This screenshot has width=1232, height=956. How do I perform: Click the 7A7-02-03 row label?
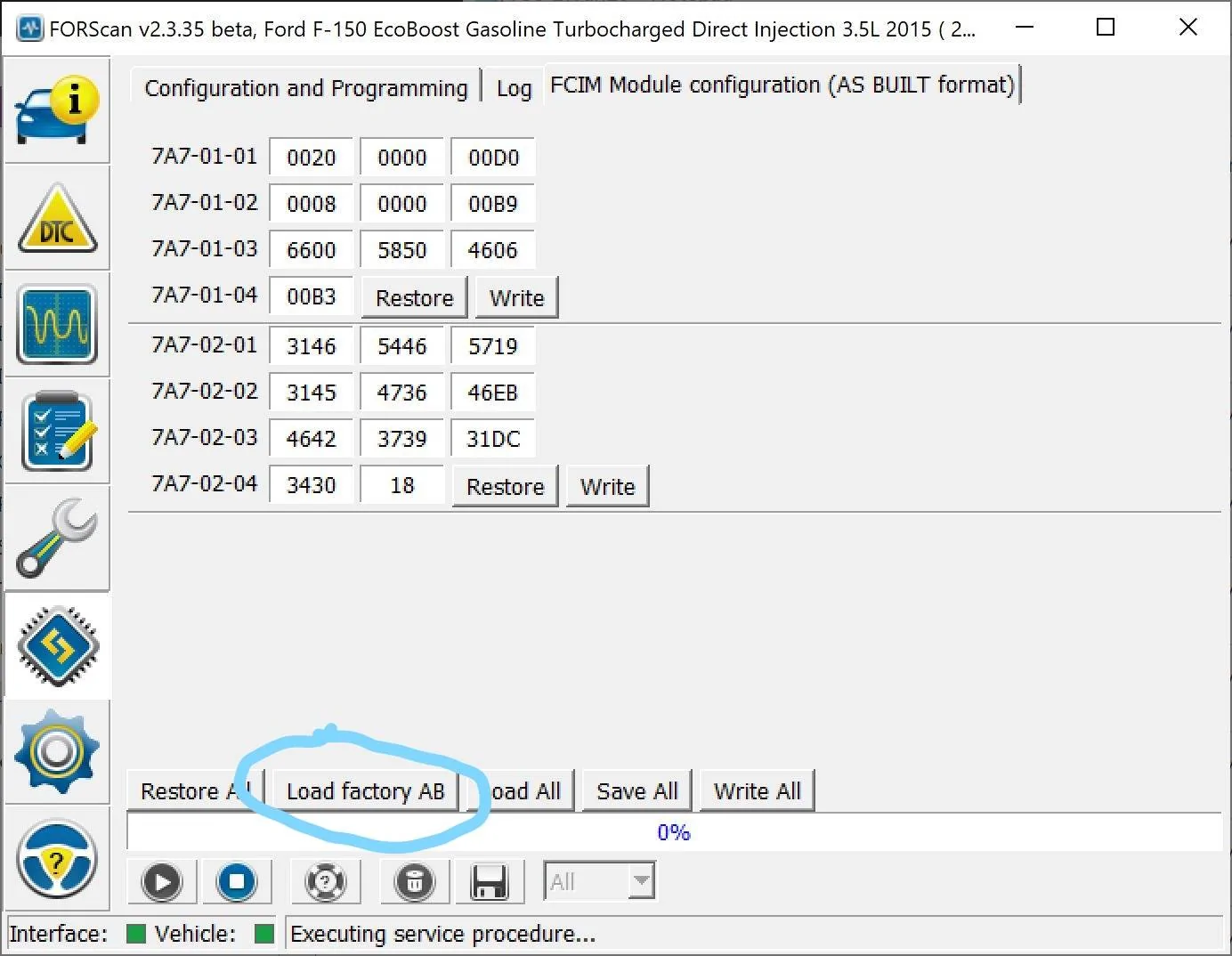tap(205, 437)
